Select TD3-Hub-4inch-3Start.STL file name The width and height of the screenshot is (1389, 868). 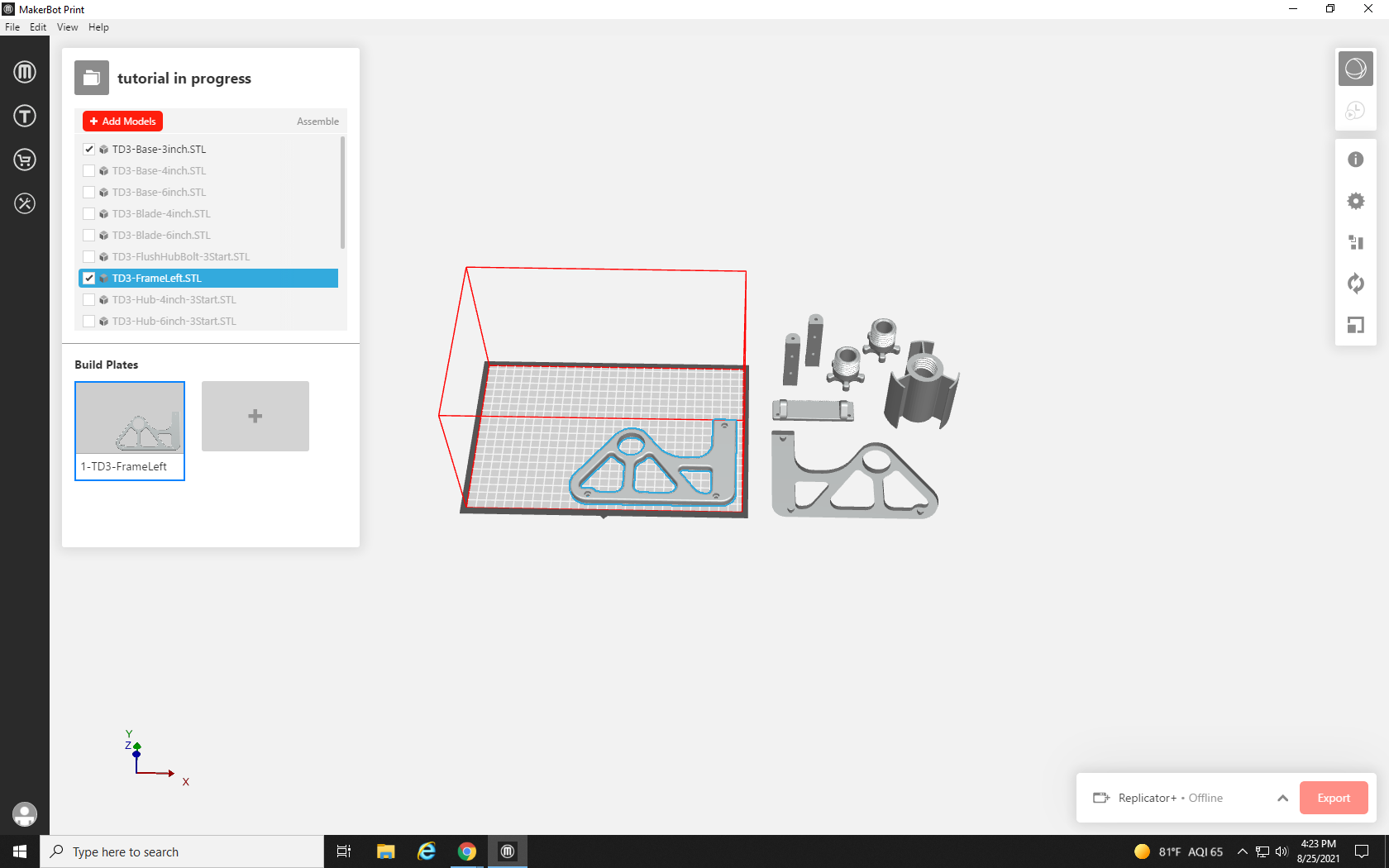click(174, 300)
